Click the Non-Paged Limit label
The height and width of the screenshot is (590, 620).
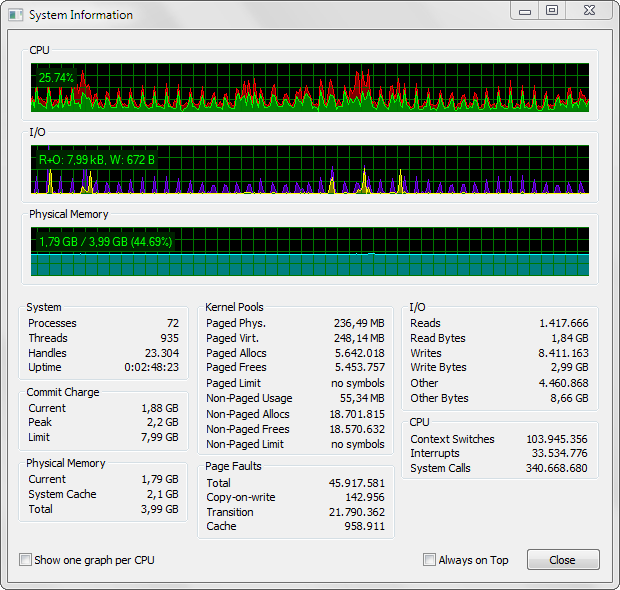coord(245,444)
